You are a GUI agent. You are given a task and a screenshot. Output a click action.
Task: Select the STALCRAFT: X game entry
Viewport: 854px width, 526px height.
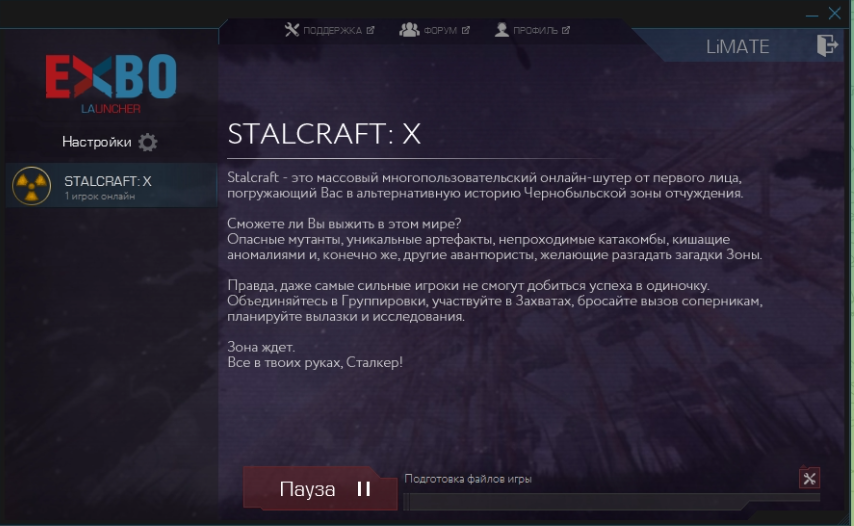pos(112,185)
